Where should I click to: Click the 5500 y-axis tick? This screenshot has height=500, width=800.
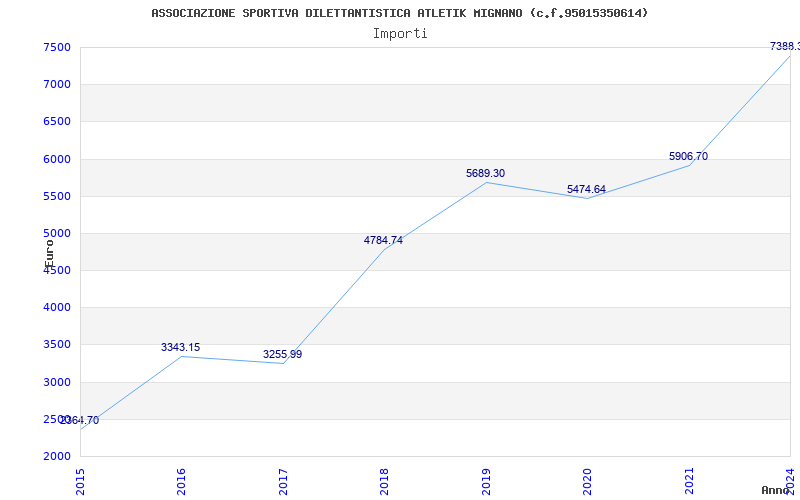coord(57,196)
